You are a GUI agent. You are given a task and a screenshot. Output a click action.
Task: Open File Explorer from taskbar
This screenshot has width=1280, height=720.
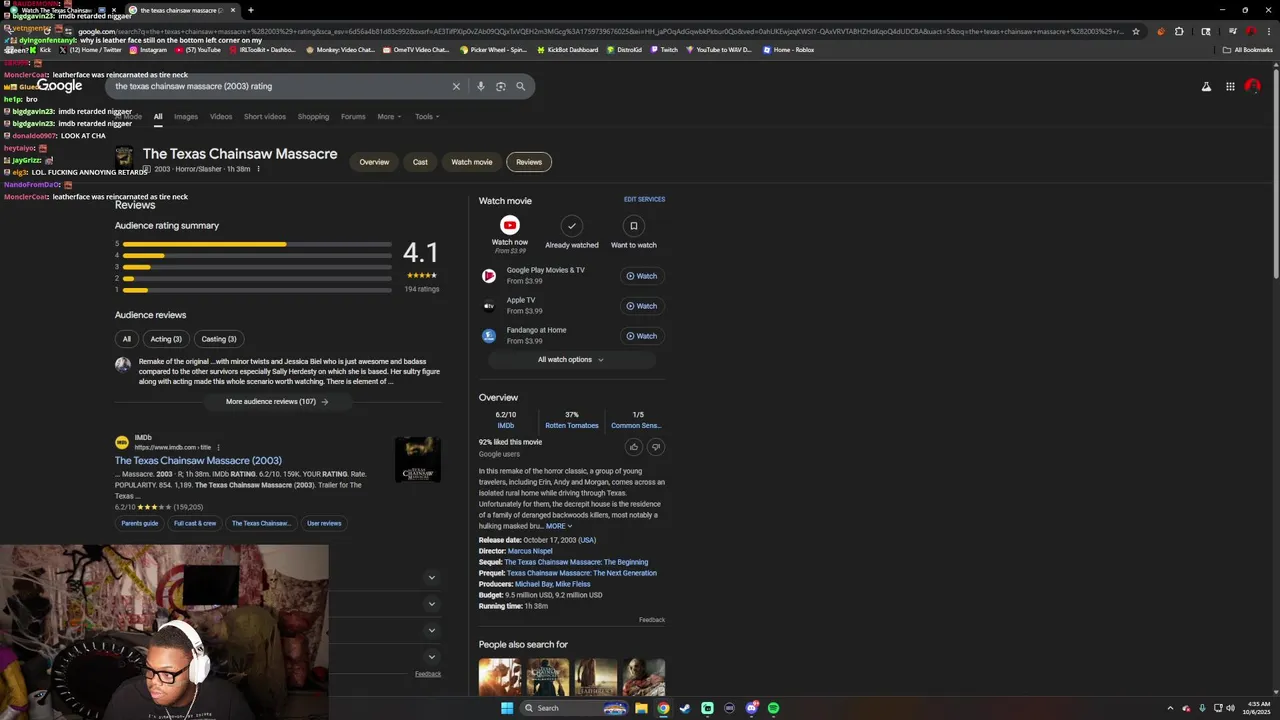pyautogui.click(x=640, y=708)
